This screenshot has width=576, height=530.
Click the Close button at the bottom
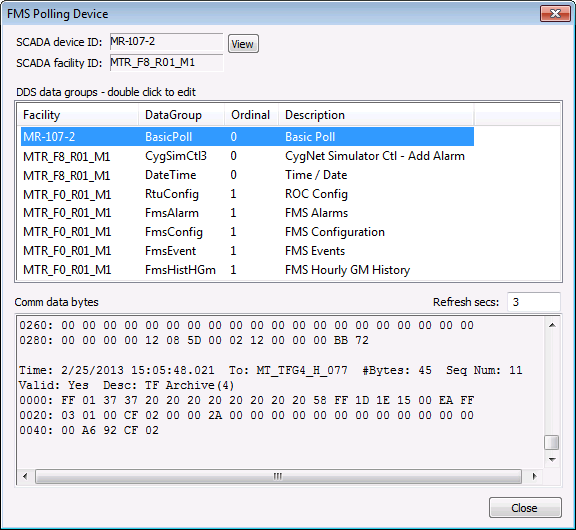click(x=525, y=508)
